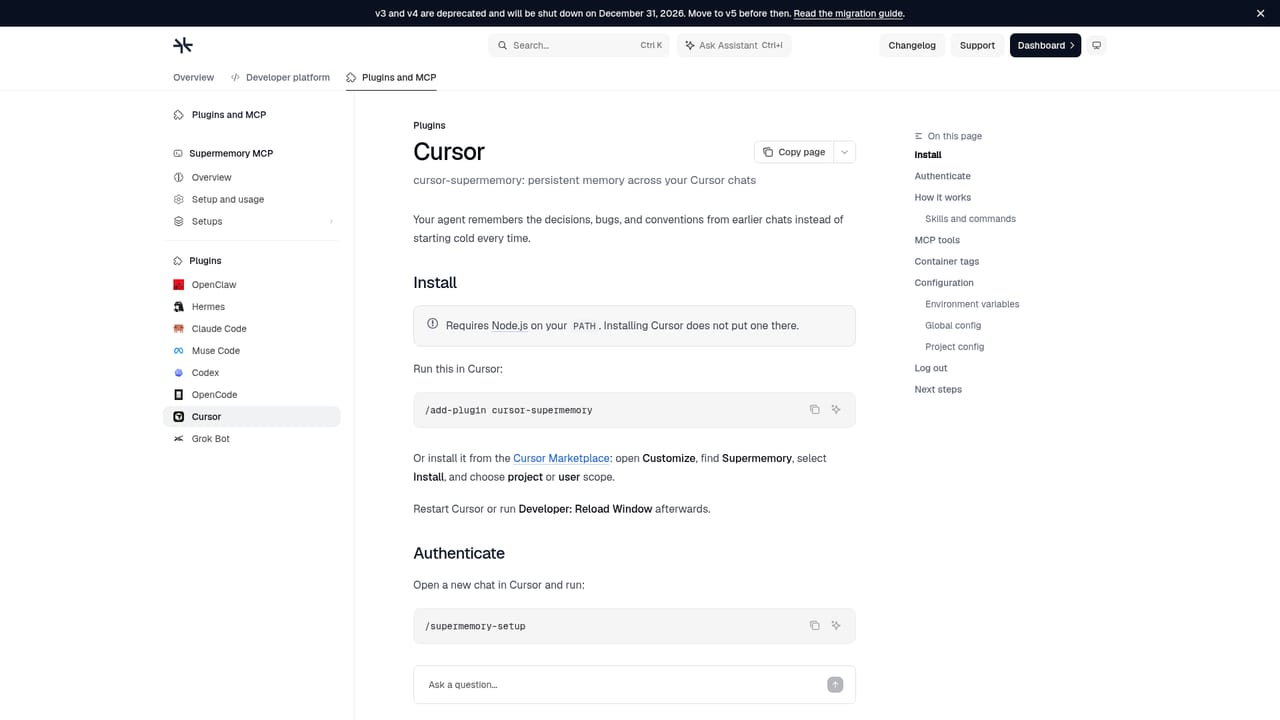Open the OpenClaw plugin page icon

click(x=179, y=285)
